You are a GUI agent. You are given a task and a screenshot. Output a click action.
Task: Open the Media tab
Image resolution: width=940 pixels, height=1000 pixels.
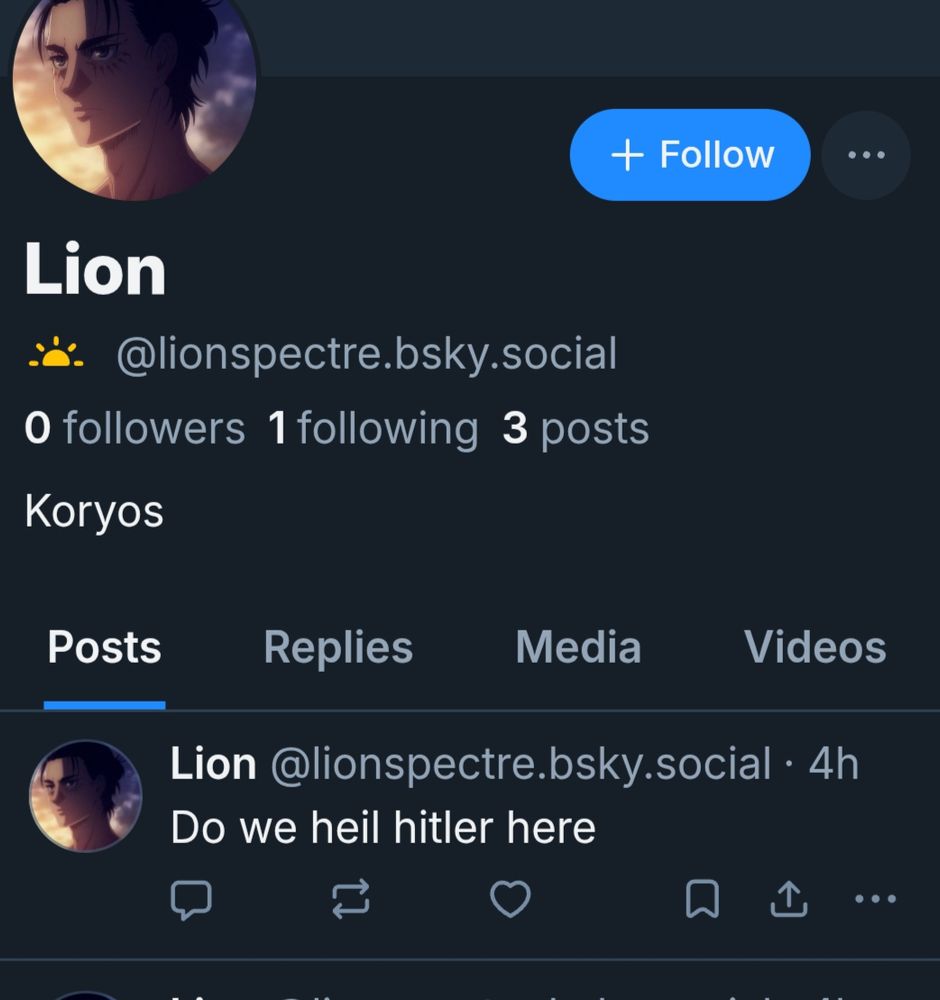(x=578, y=647)
